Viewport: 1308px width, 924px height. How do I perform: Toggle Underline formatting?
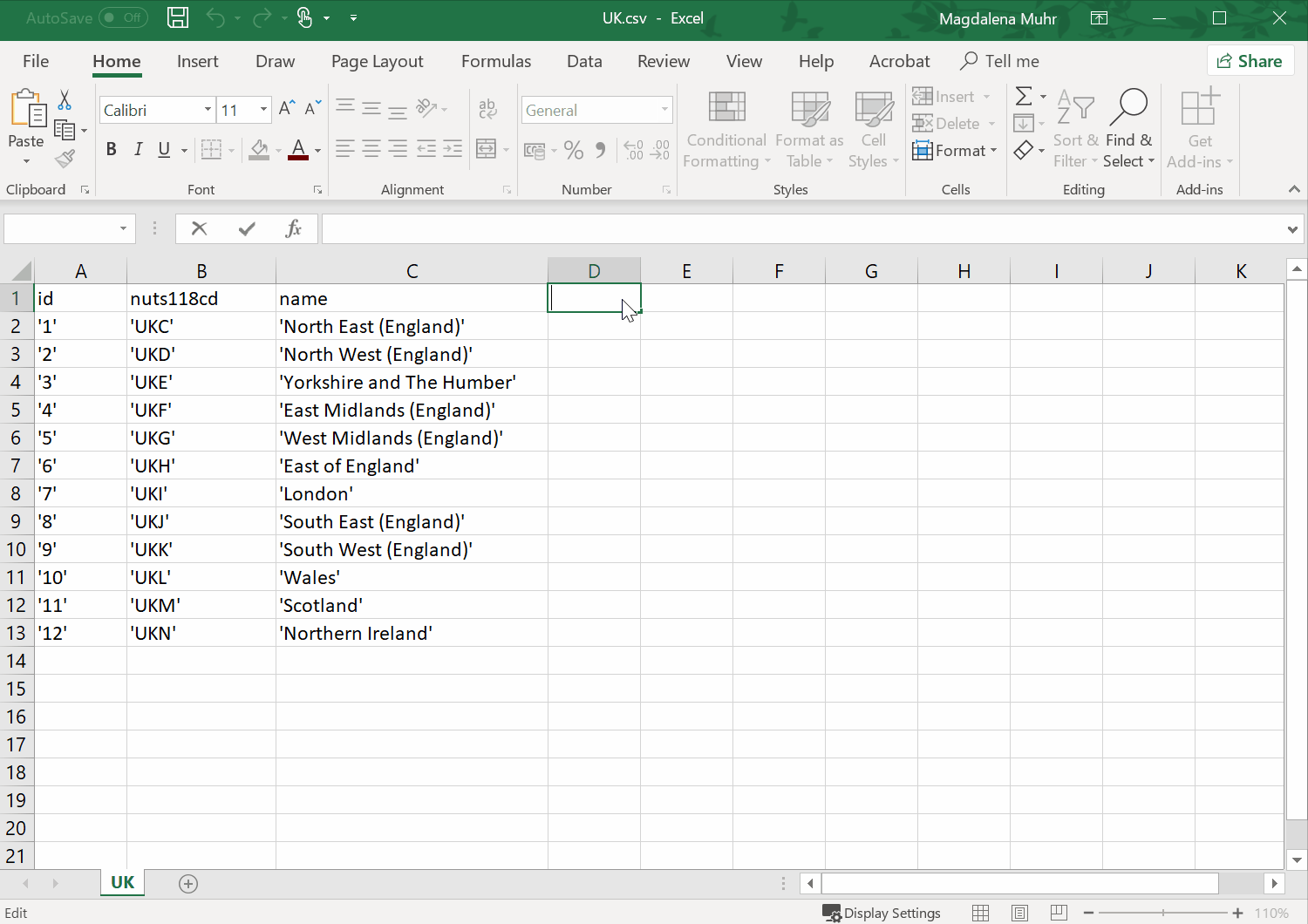[164, 149]
